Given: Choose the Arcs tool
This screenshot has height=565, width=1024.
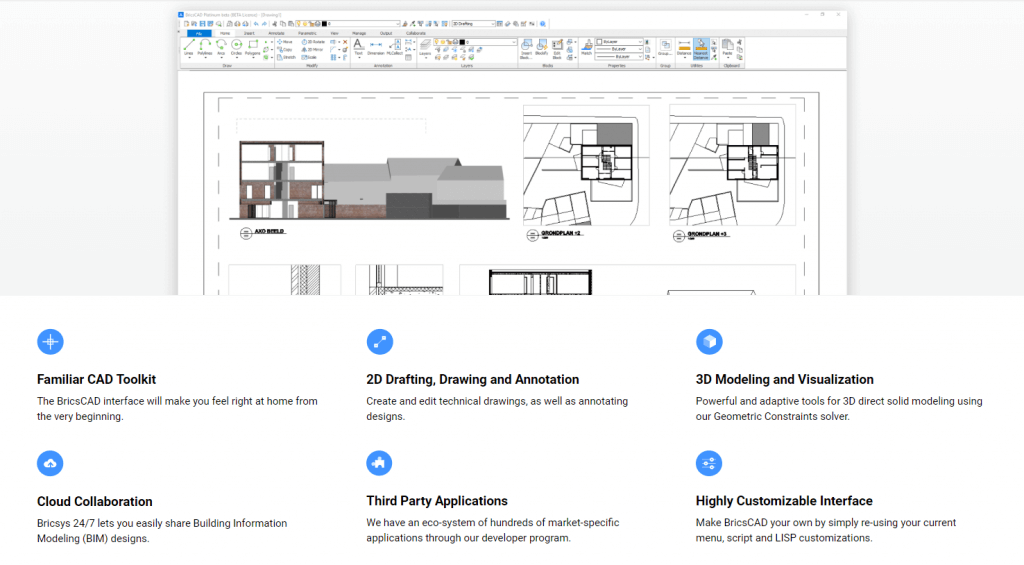Looking at the screenshot, I should (221, 48).
